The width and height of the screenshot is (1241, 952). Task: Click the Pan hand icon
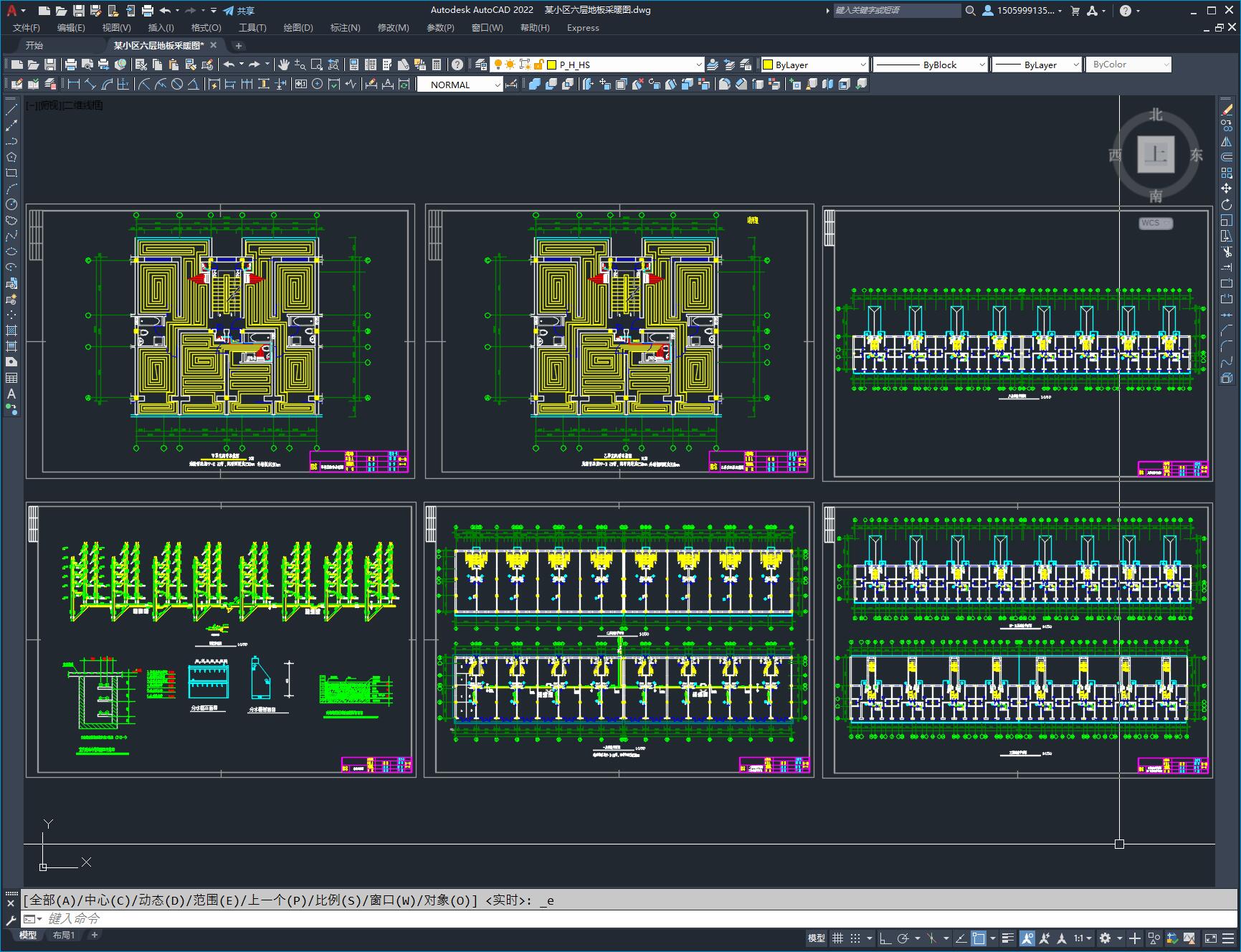[x=284, y=65]
